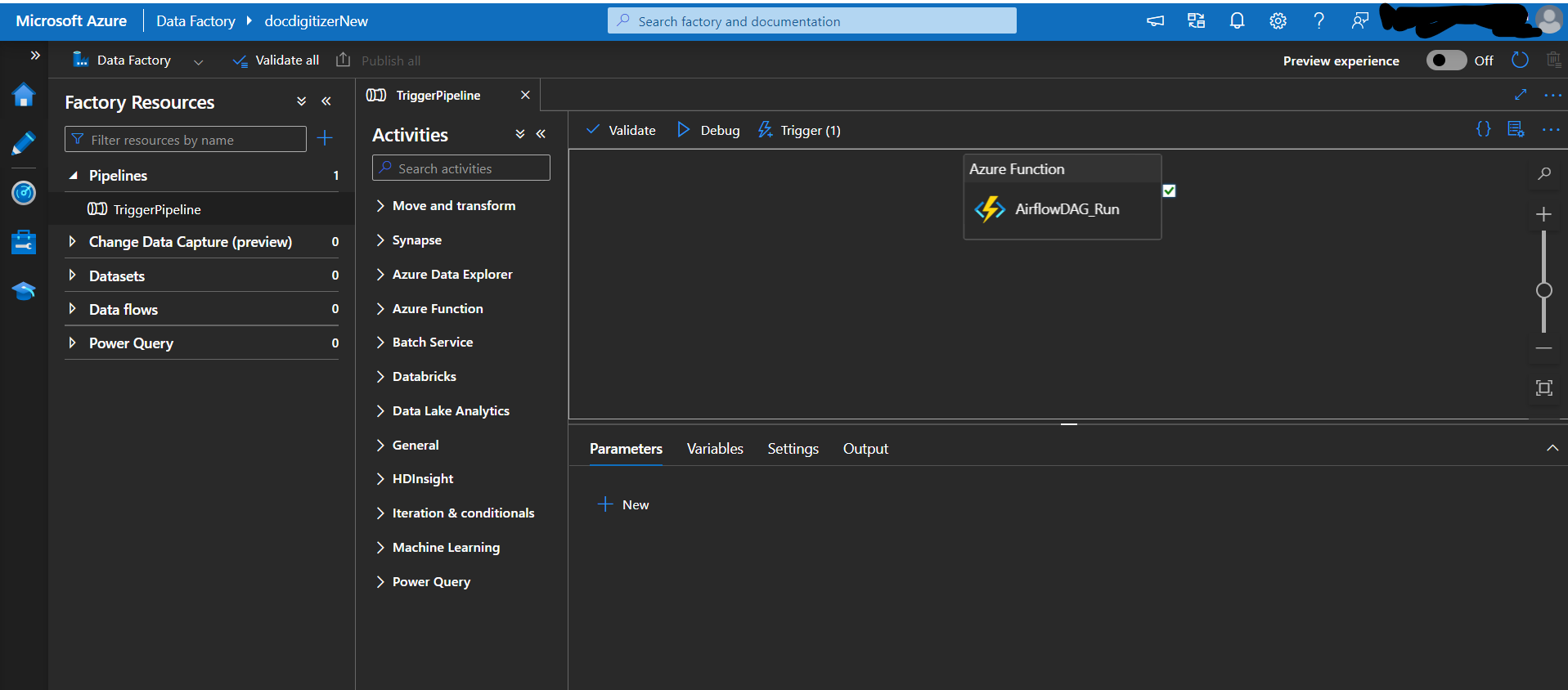Add new resource with plus icon
The image size is (1568, 690).
coord(325,138)
